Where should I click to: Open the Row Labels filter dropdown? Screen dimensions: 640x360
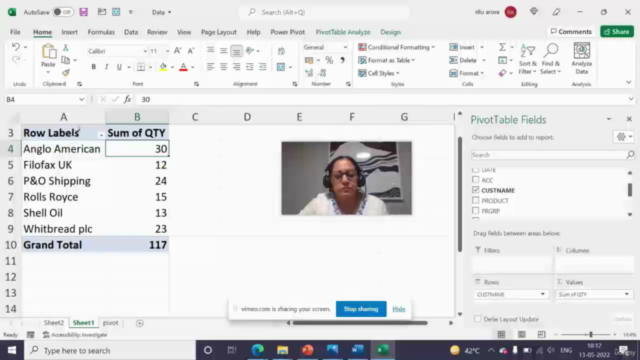(100, 134)
